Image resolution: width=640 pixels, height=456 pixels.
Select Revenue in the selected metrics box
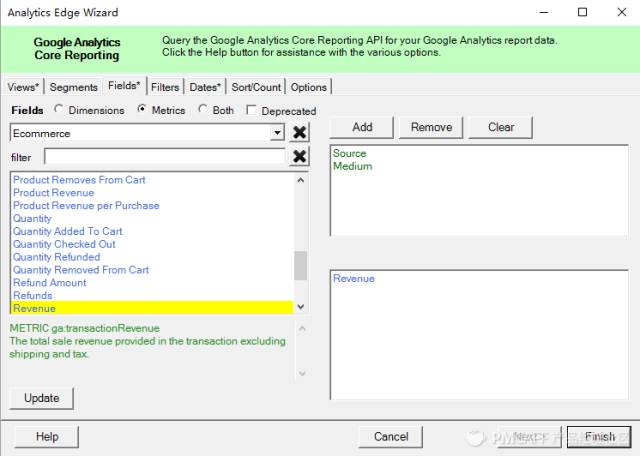[354, 279]
